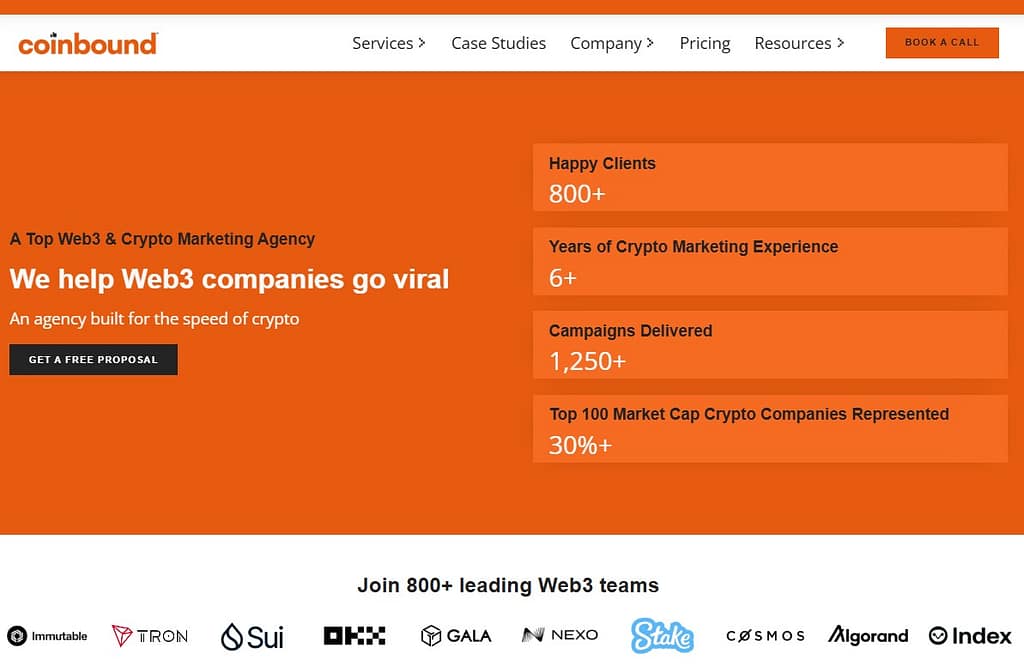Image resolution: width=1024 pixels, height=667 pixels.
Task: Click the Index logo
Action: coord(970,636)
